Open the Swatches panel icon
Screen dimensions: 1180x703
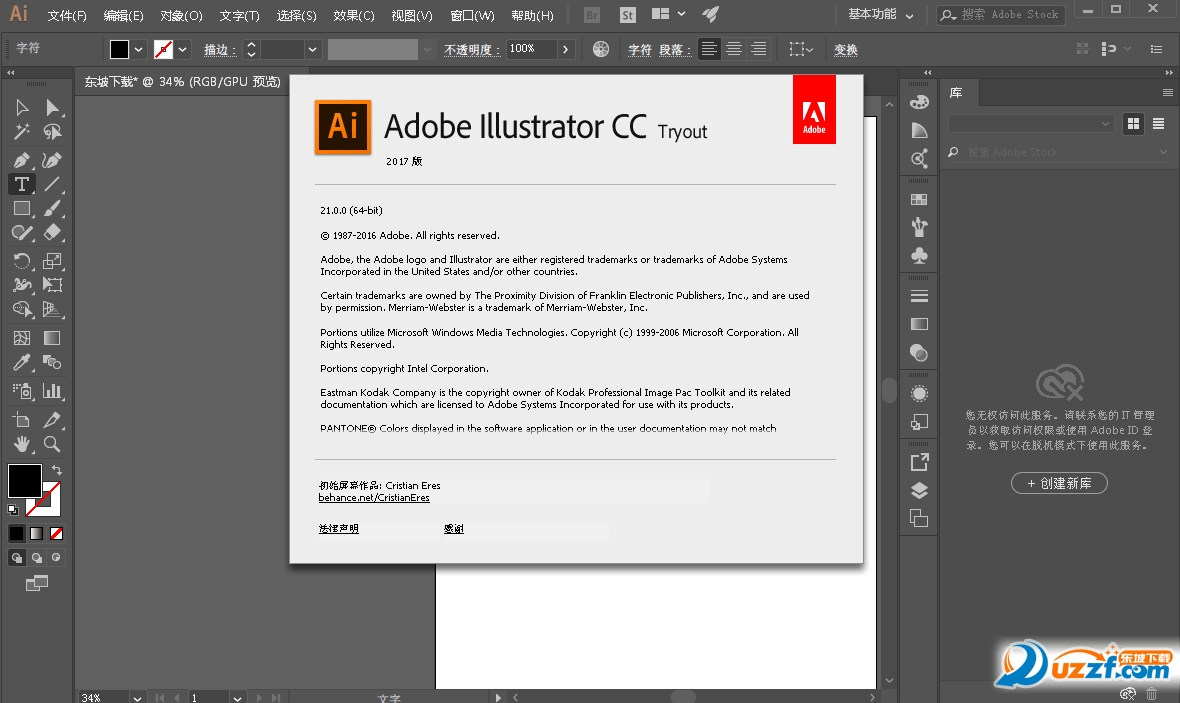918,197
